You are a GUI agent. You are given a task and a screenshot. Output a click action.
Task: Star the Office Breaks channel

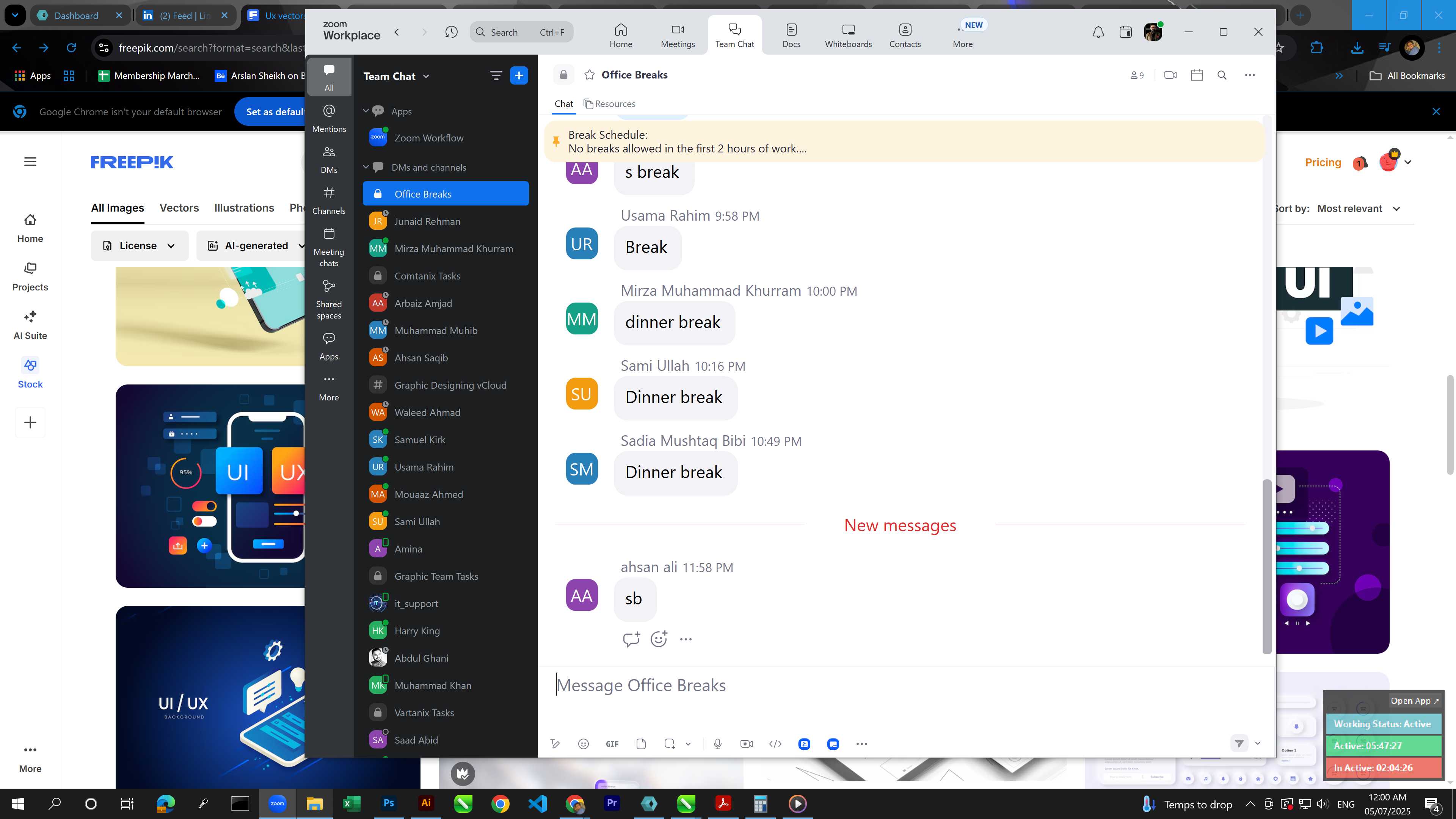(590, 75)
